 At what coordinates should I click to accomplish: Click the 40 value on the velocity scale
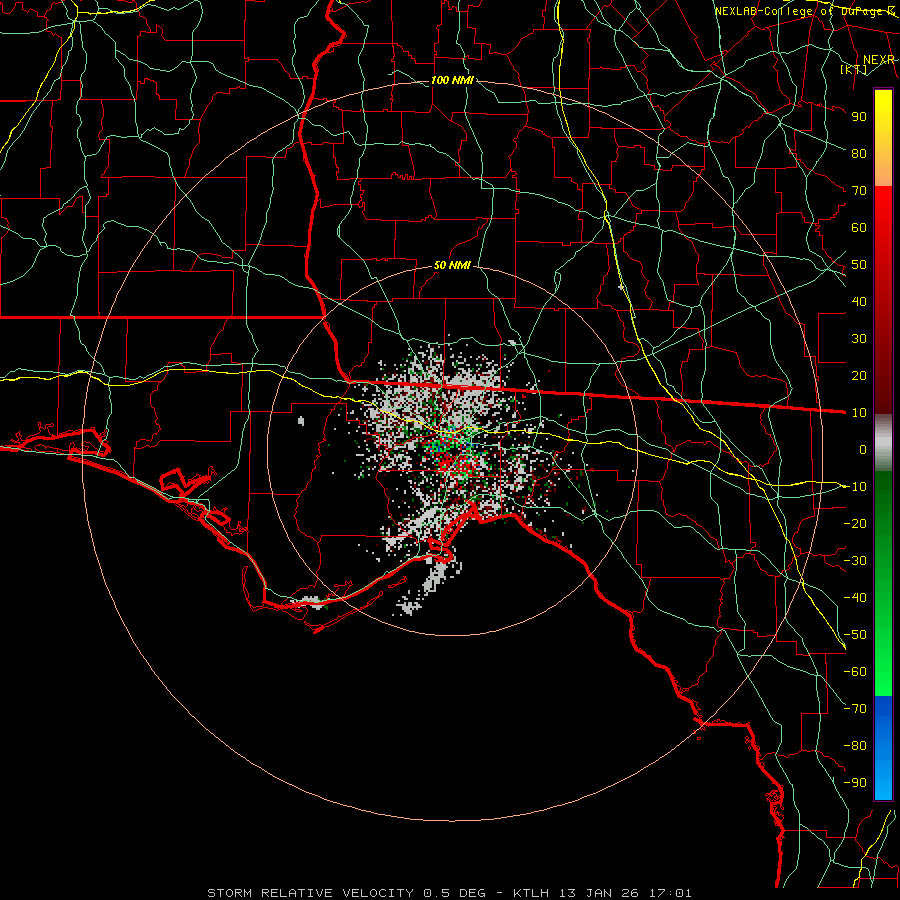[859, 302]
